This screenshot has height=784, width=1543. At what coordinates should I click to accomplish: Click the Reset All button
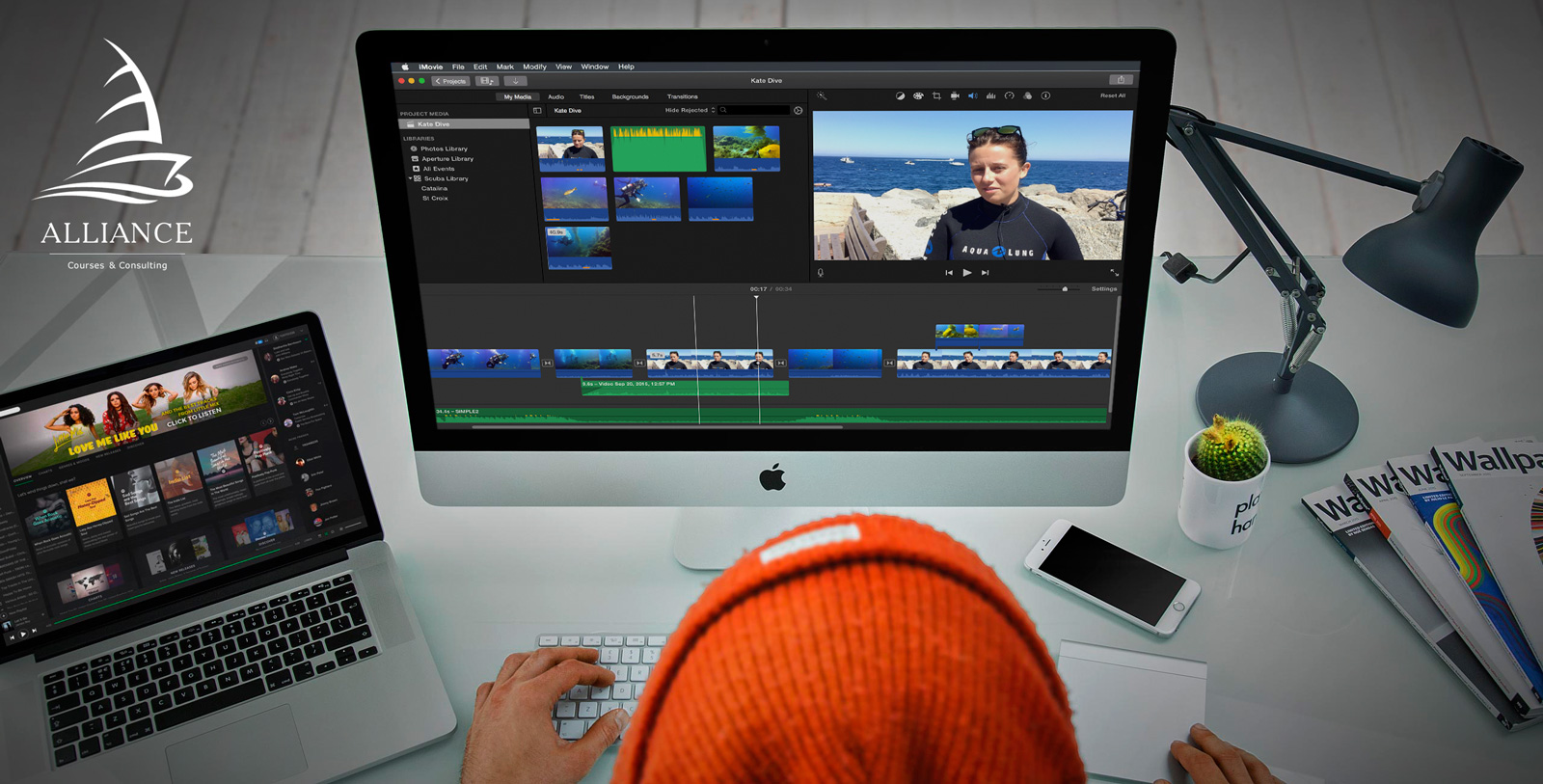pos(1112,96)
